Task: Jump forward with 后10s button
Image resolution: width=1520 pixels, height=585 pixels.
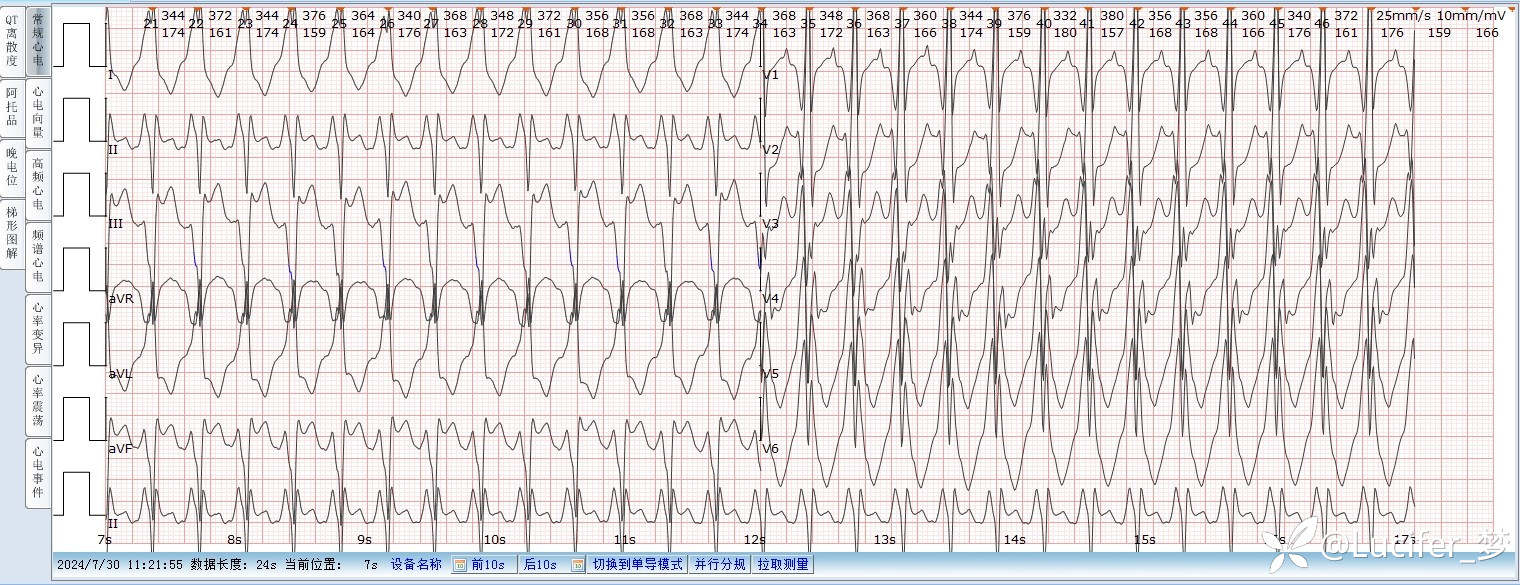Action: point(540,565)
